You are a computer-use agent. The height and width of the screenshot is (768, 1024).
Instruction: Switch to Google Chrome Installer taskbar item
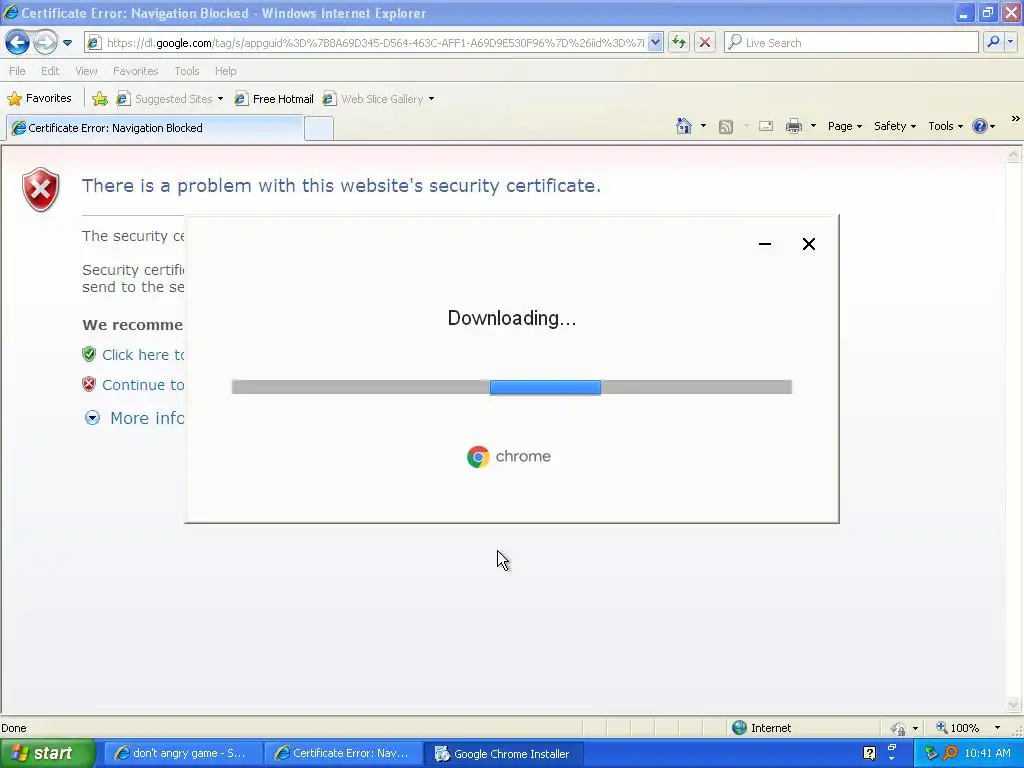(504, 754)
